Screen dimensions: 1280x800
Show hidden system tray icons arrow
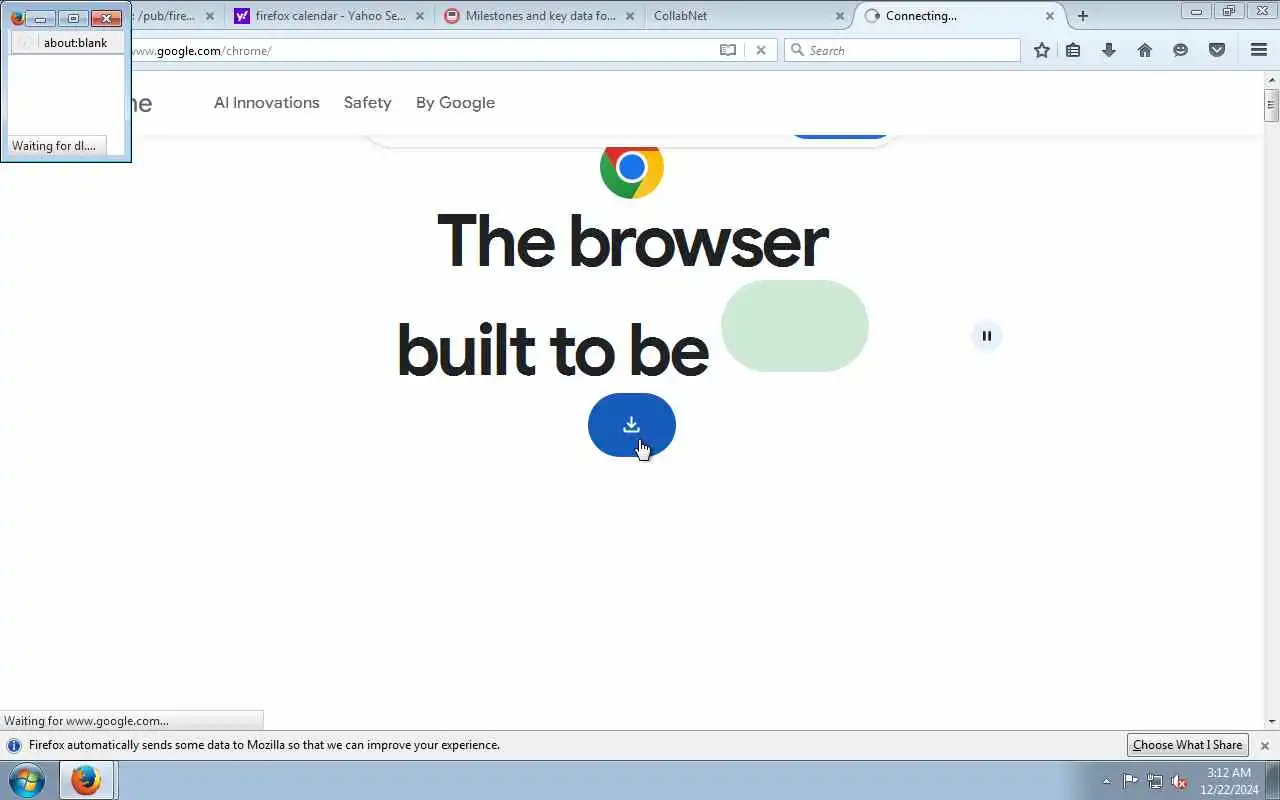point(1106,781)
